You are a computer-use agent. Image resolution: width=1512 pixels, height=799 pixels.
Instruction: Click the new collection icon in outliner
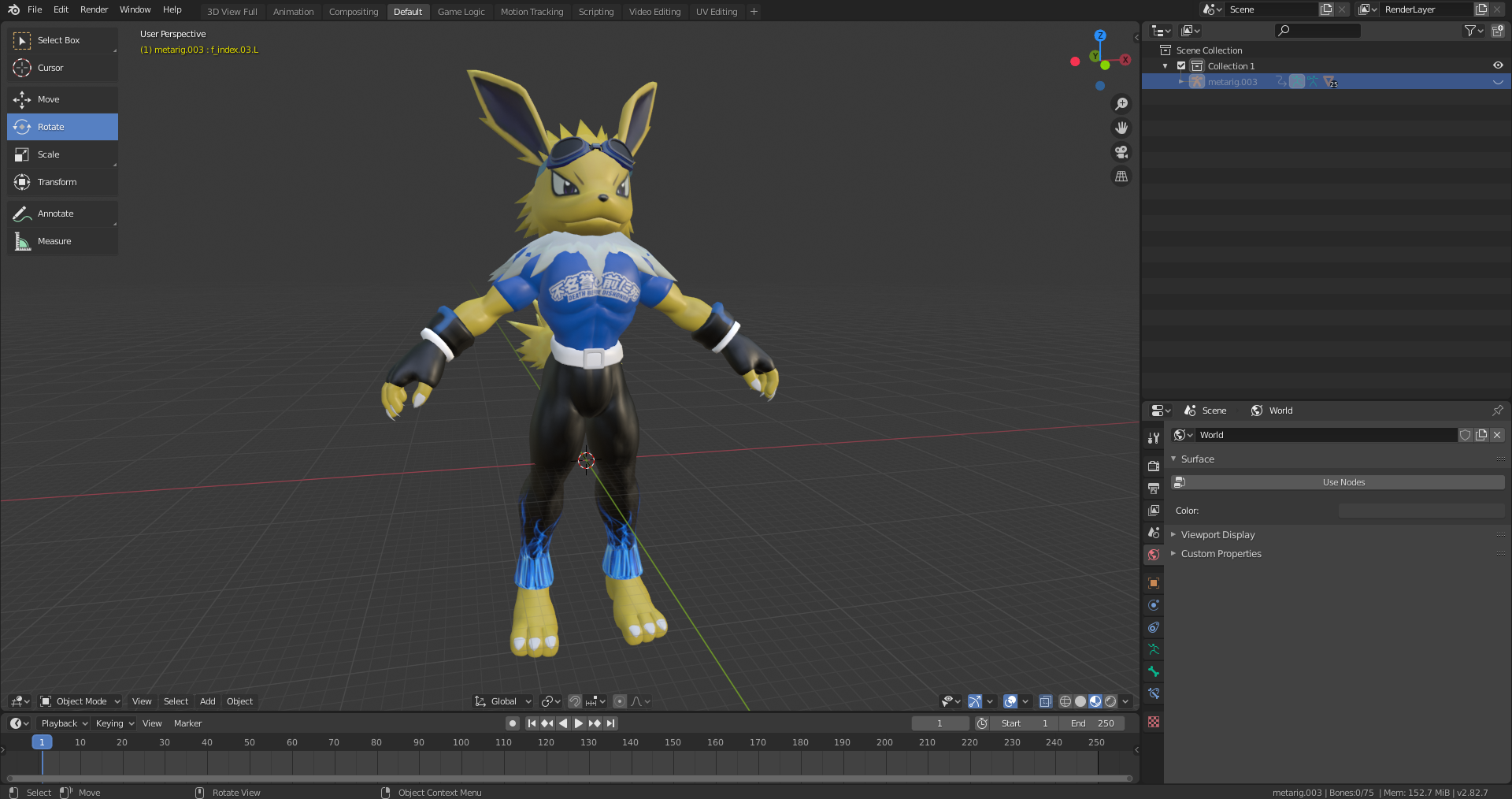tap(1498, 31)
